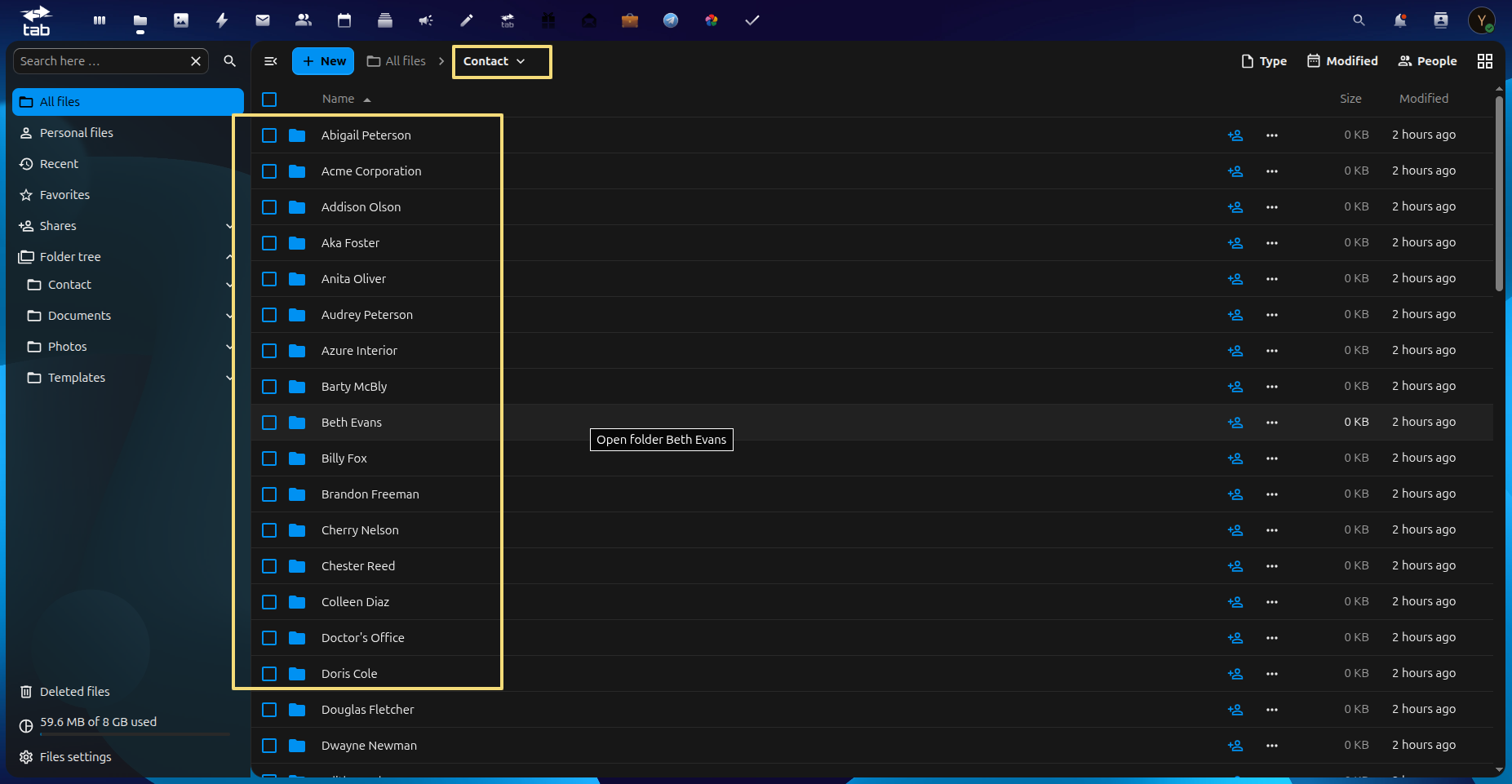The width and height of the screenshot is (1512, 784).
Task: Select all files checkbox in header
Action: click(x=269, y=100)
